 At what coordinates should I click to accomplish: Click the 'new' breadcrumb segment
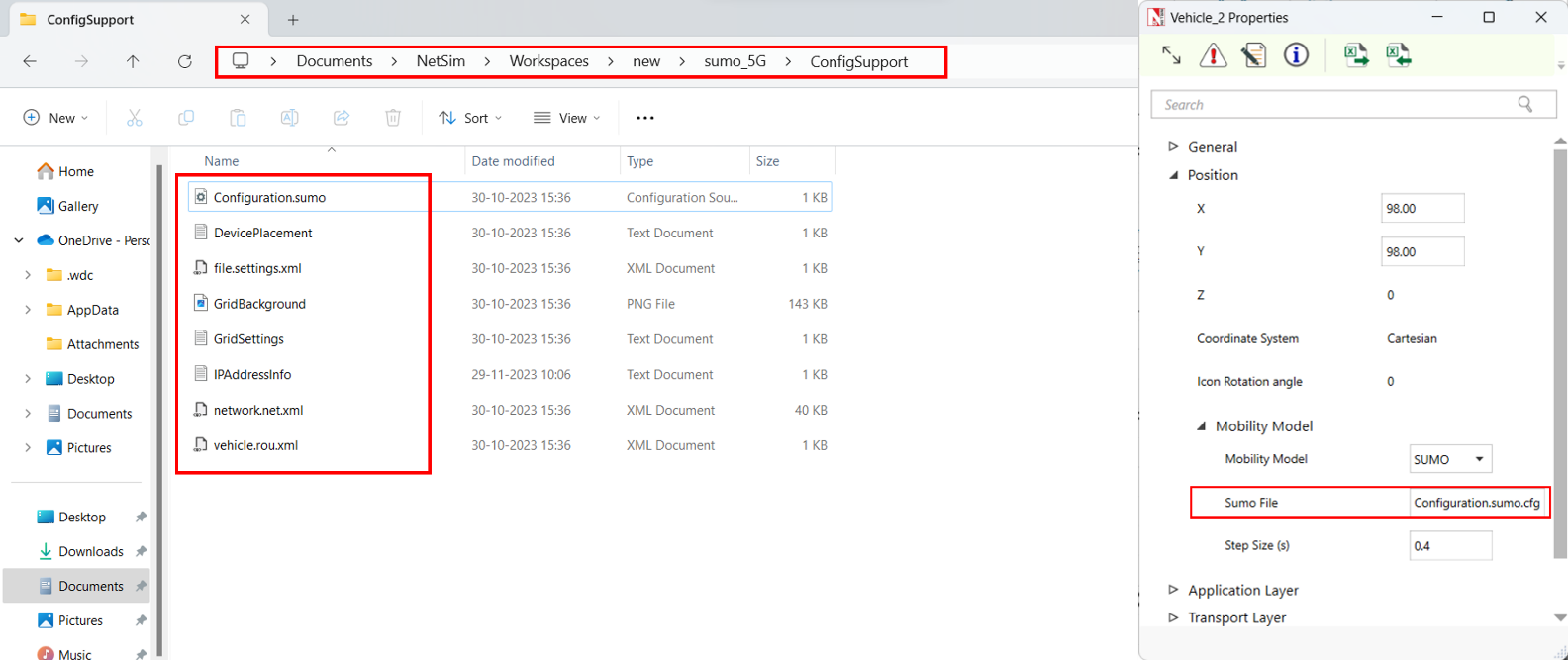[646, 61]
